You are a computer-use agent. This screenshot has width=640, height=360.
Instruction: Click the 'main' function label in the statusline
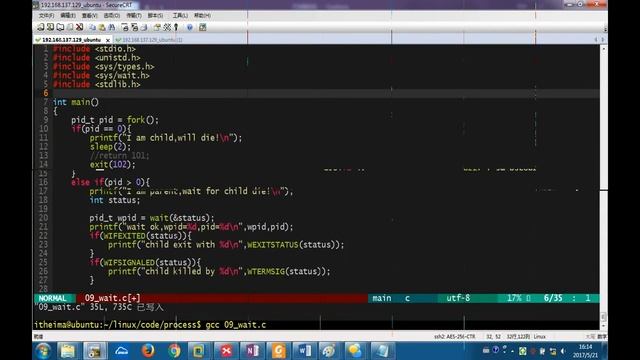point(382,298)
